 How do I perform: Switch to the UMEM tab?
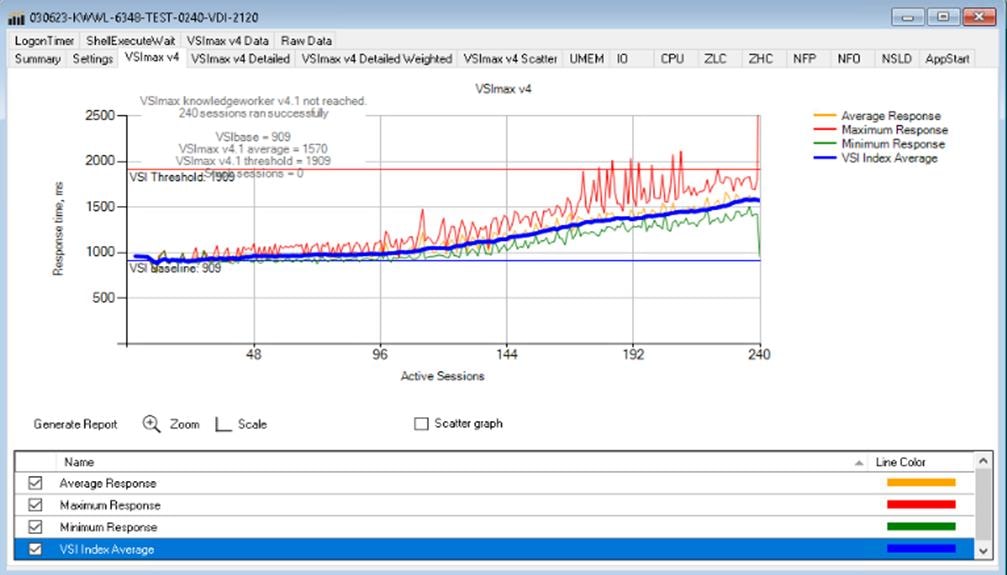586,59
